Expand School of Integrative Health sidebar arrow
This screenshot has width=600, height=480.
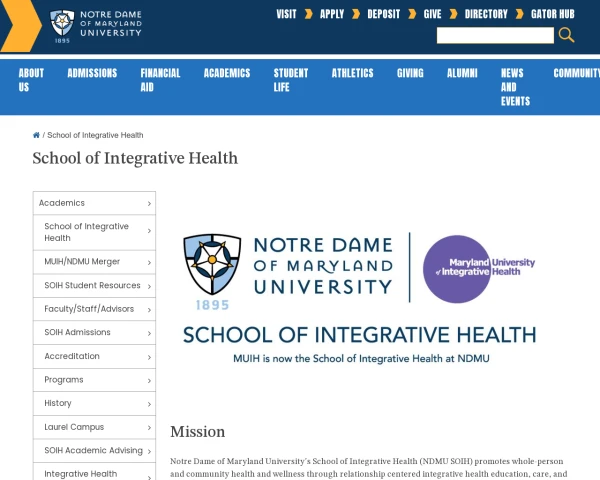(150, 231)
